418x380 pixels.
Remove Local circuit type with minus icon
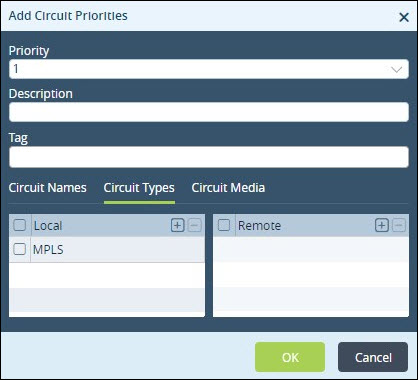tap(195, 226)
